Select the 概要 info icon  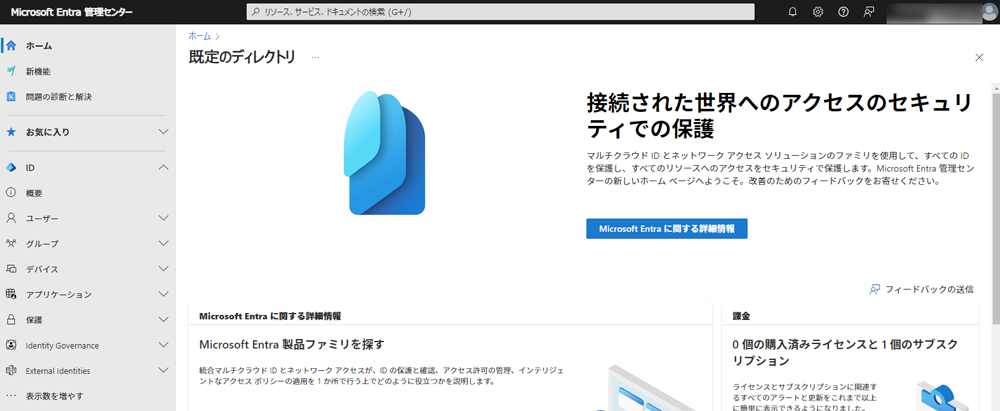[x=11, y=193]
